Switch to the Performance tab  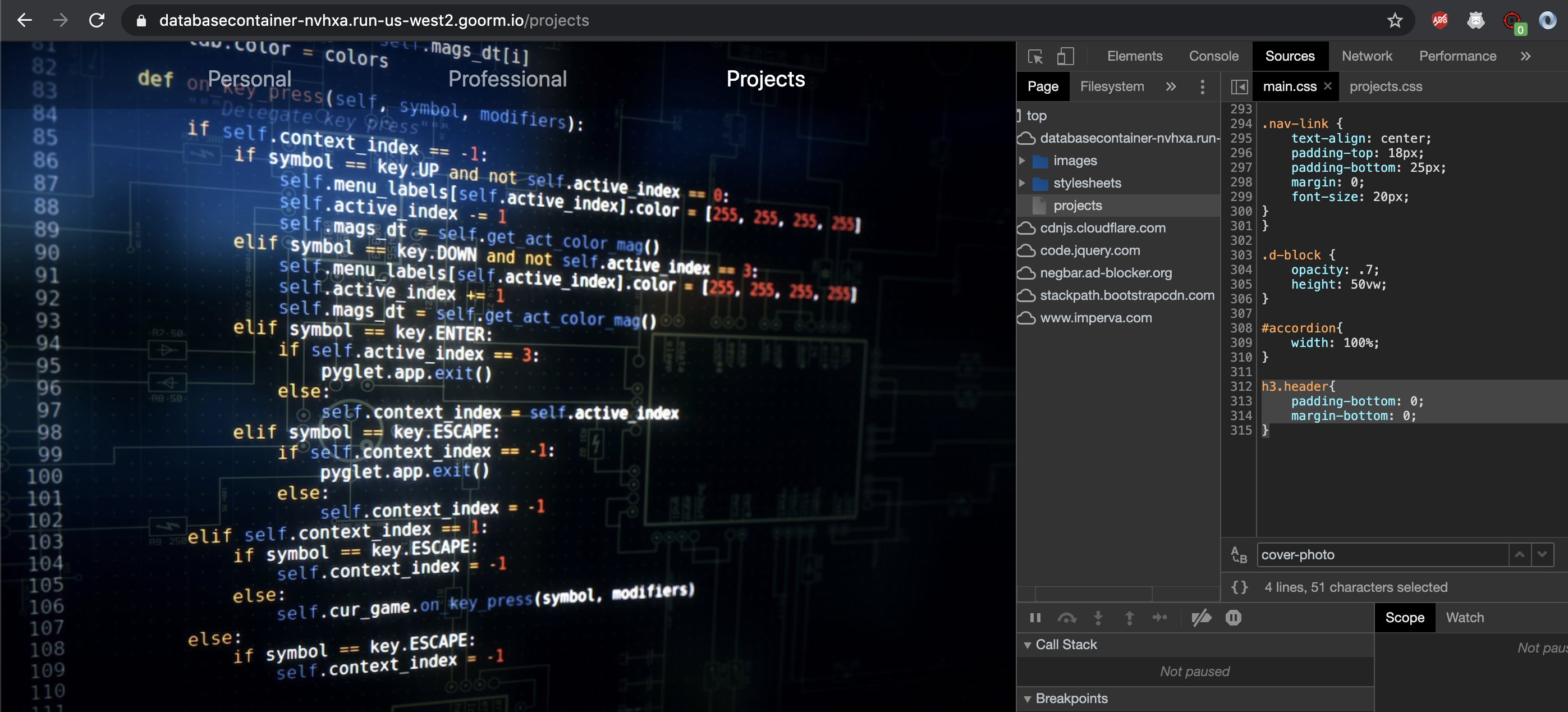pos(1457,56)
